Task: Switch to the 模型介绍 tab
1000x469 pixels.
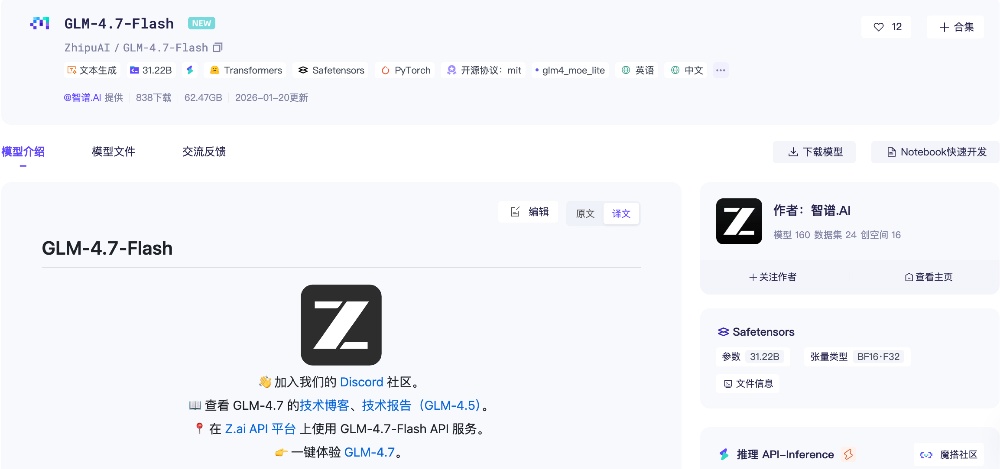Action: 23,152
